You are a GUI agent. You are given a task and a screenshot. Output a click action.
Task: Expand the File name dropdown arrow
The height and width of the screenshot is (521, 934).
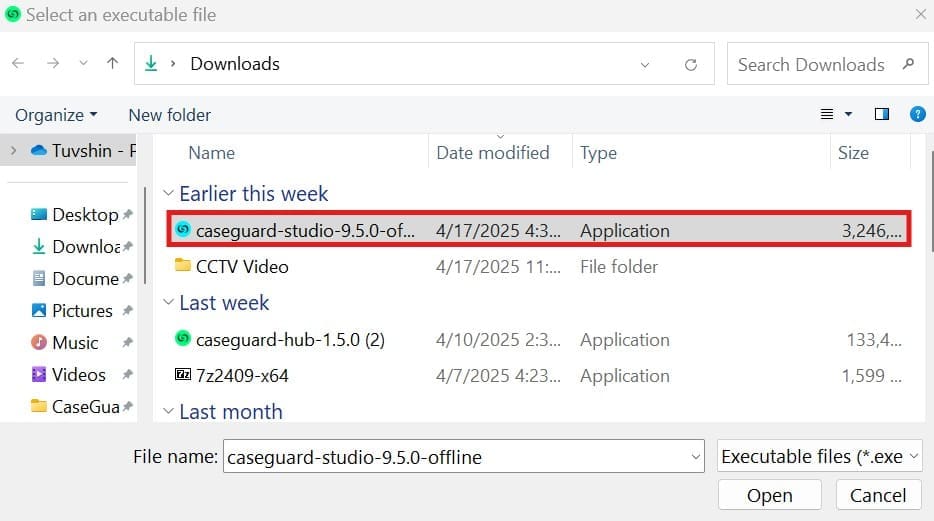click(696, 457)
